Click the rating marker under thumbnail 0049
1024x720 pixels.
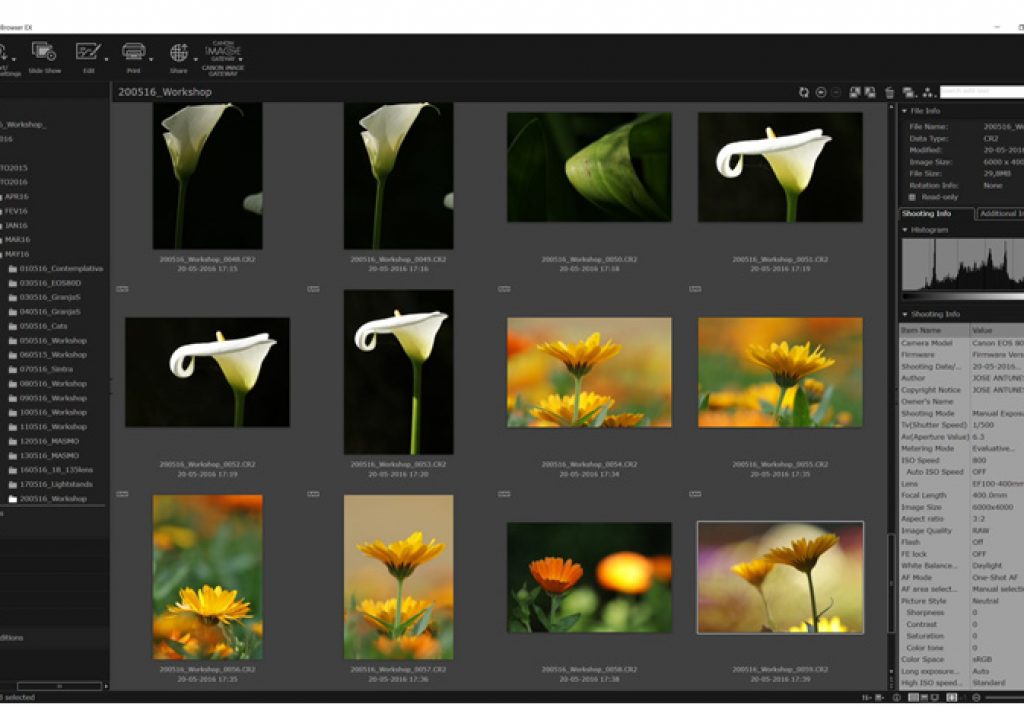click(x=313, y=289)
